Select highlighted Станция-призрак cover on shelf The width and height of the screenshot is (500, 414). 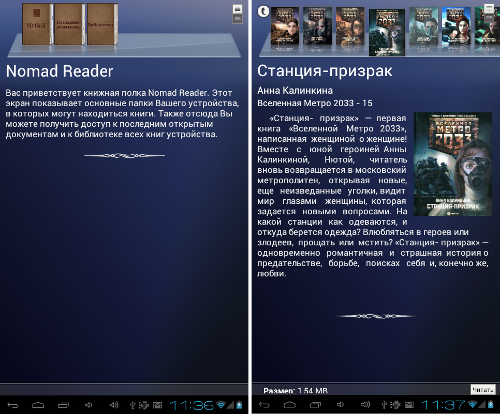coord(387,32)
